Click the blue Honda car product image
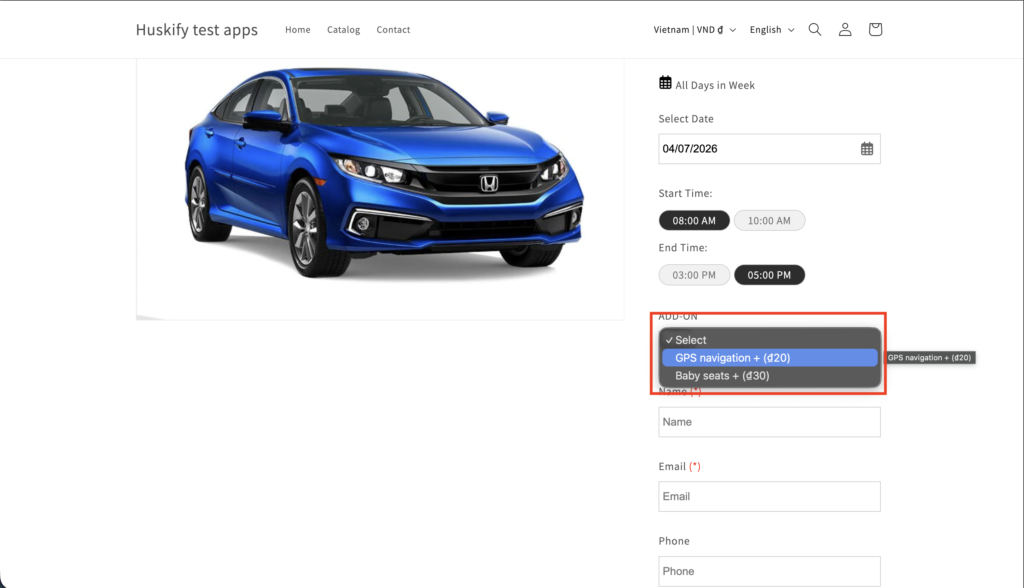 [x=382, y=175]
